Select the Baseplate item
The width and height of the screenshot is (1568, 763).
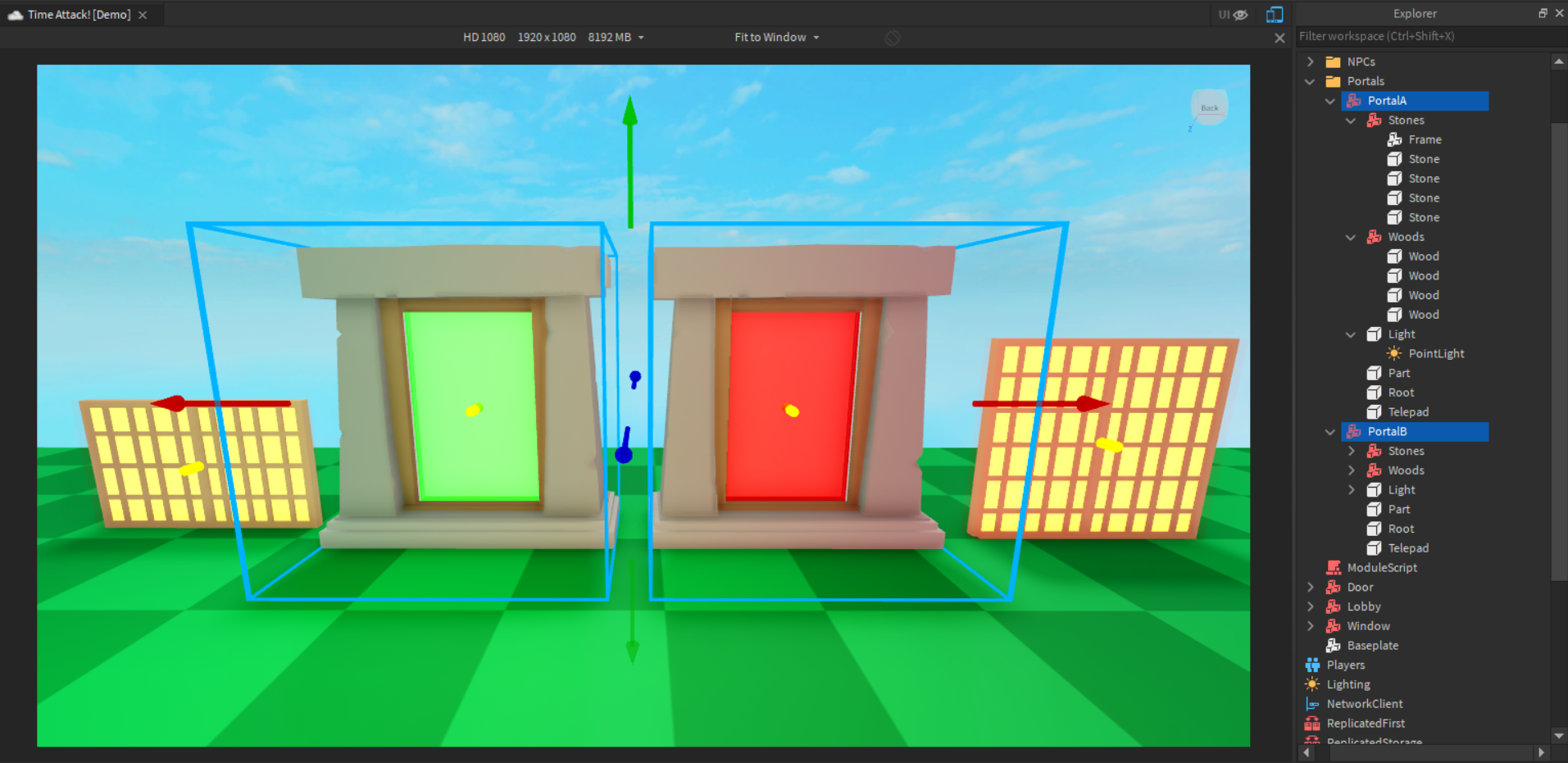(x=1373, y=646)
